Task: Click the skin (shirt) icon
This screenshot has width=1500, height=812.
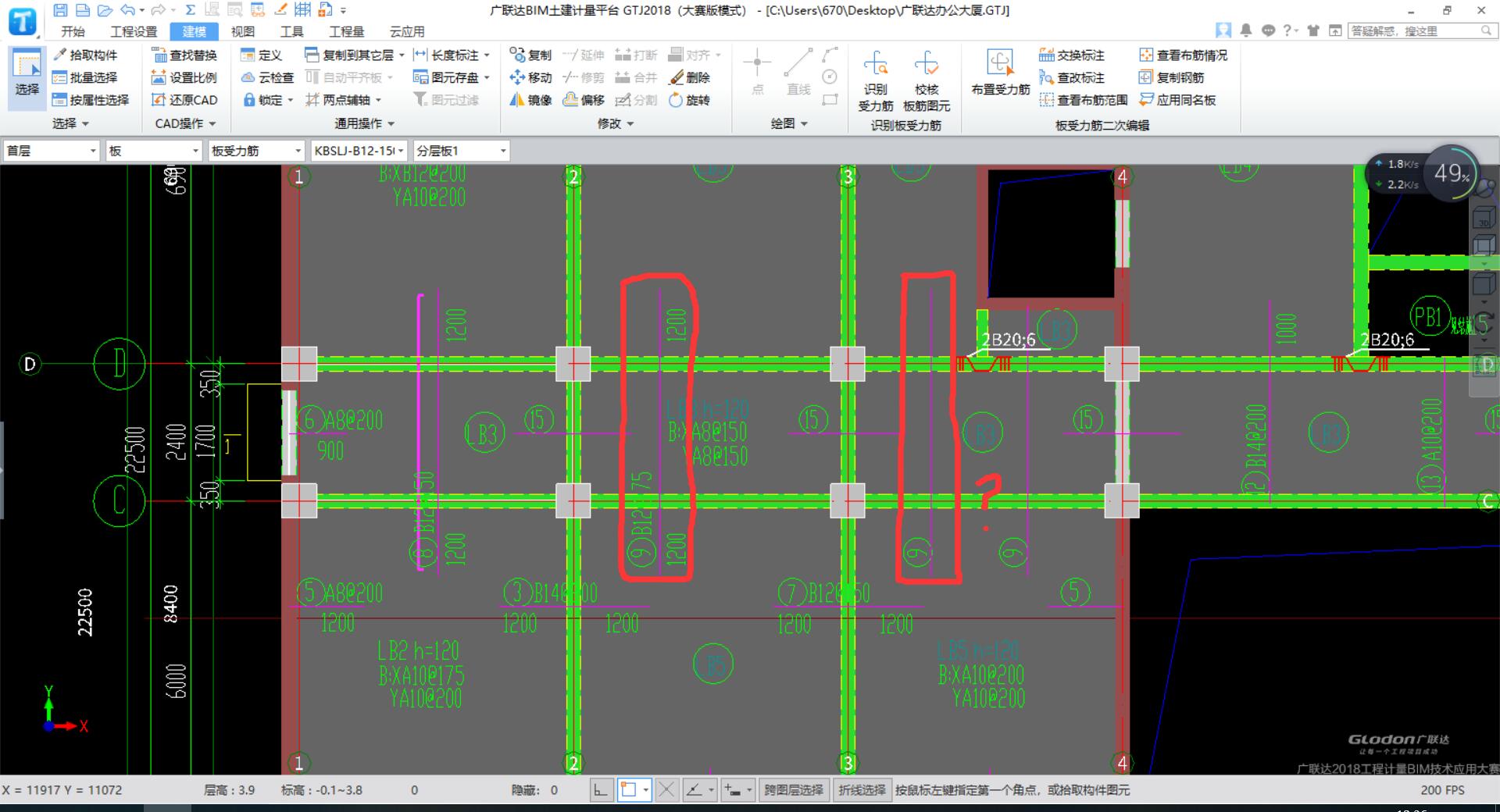Action: pos(1313,30)
